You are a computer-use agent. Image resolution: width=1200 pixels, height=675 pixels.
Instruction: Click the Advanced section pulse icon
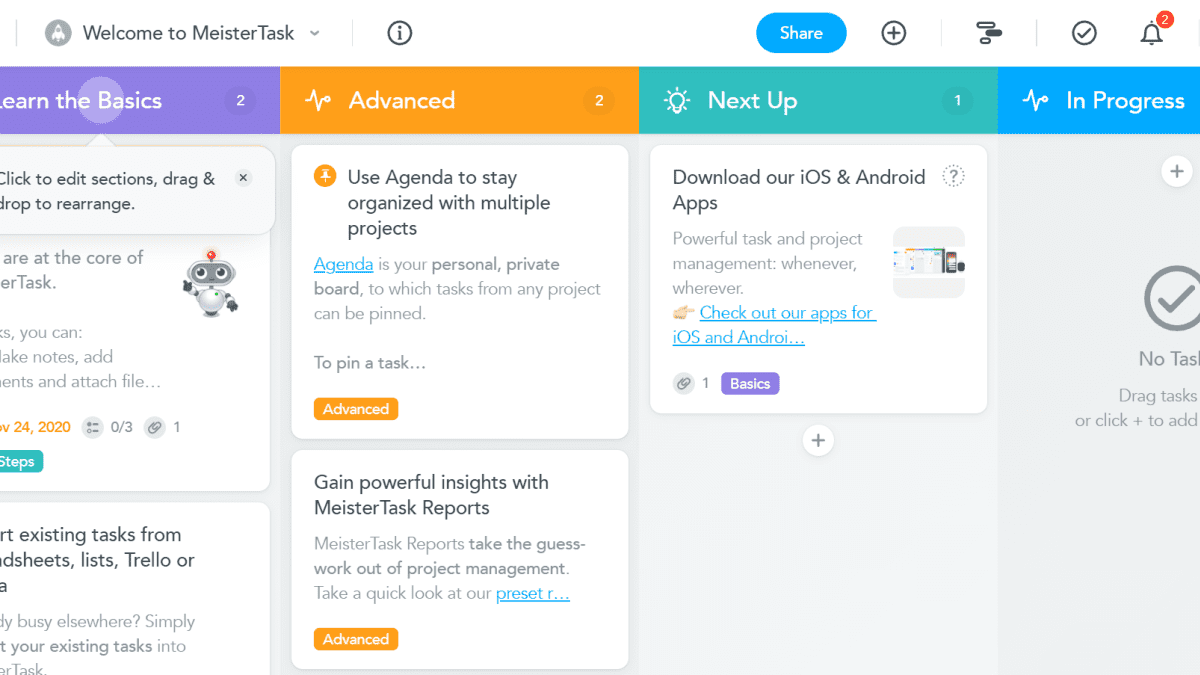[x=318, y=100]
